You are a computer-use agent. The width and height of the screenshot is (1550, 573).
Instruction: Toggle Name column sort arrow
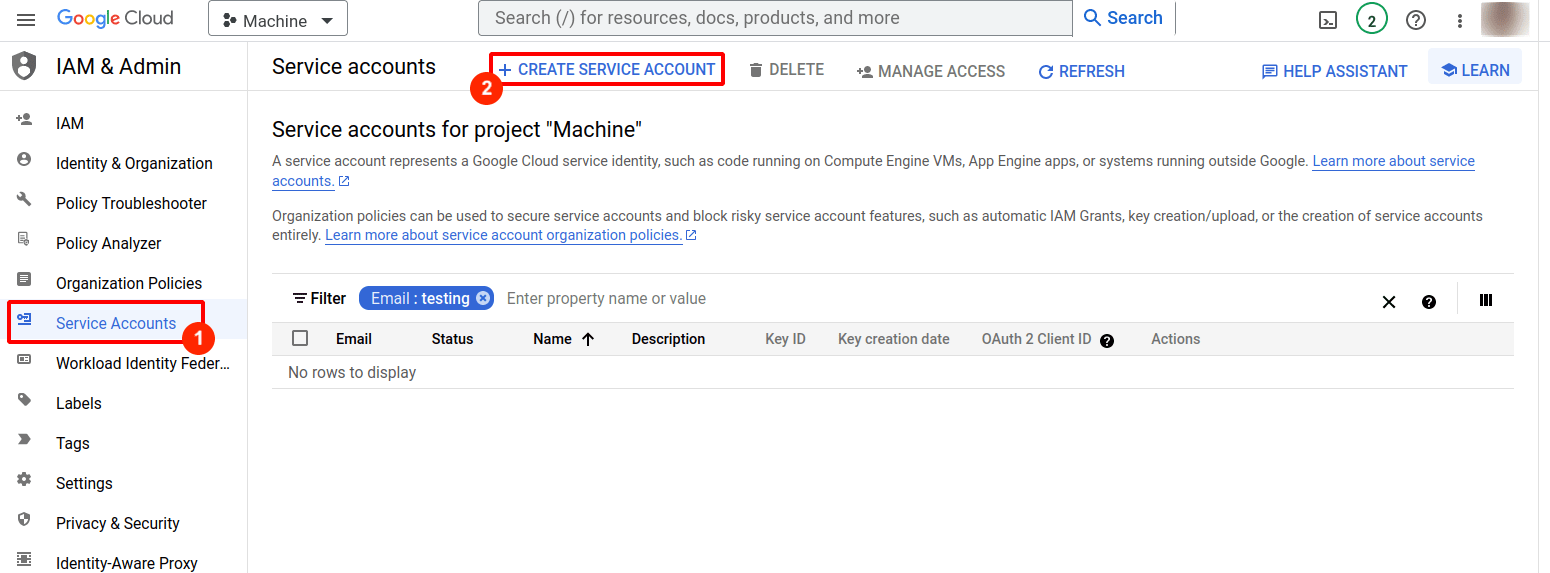tap(588, 339)
